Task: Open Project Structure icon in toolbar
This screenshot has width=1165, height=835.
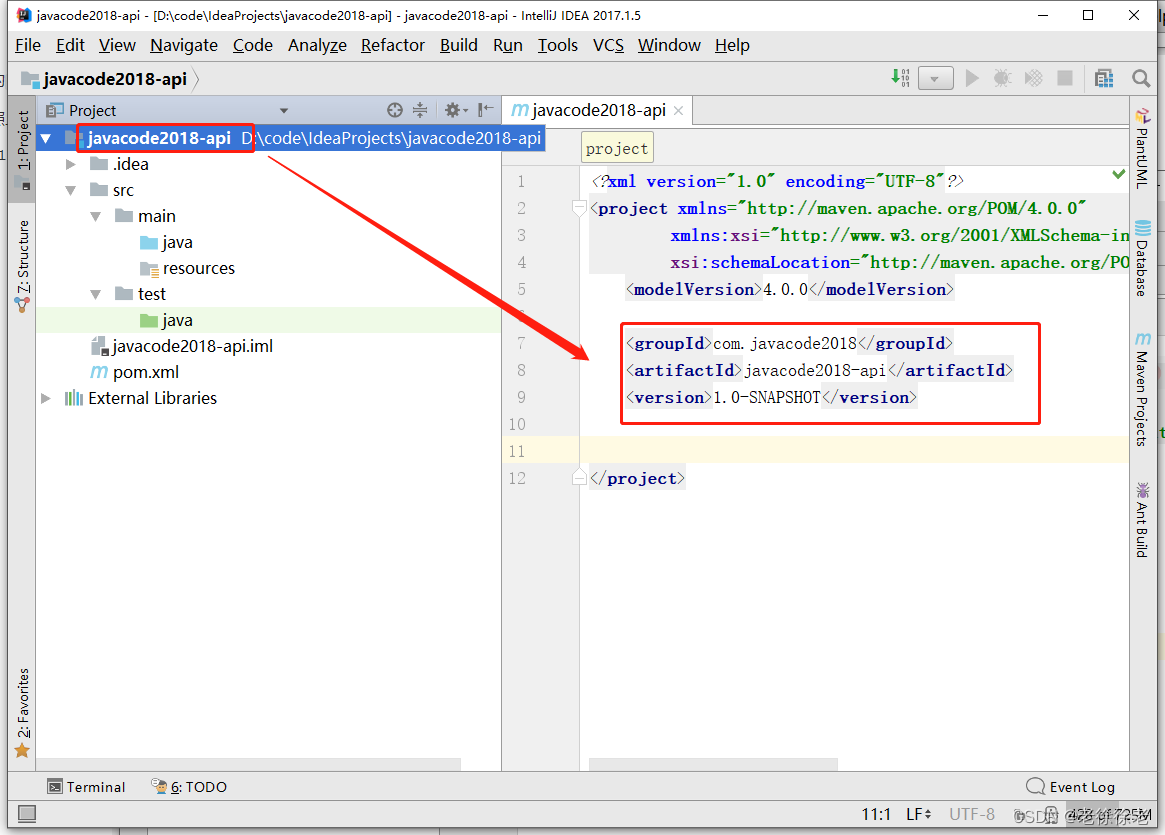Action: [1104, 78]
